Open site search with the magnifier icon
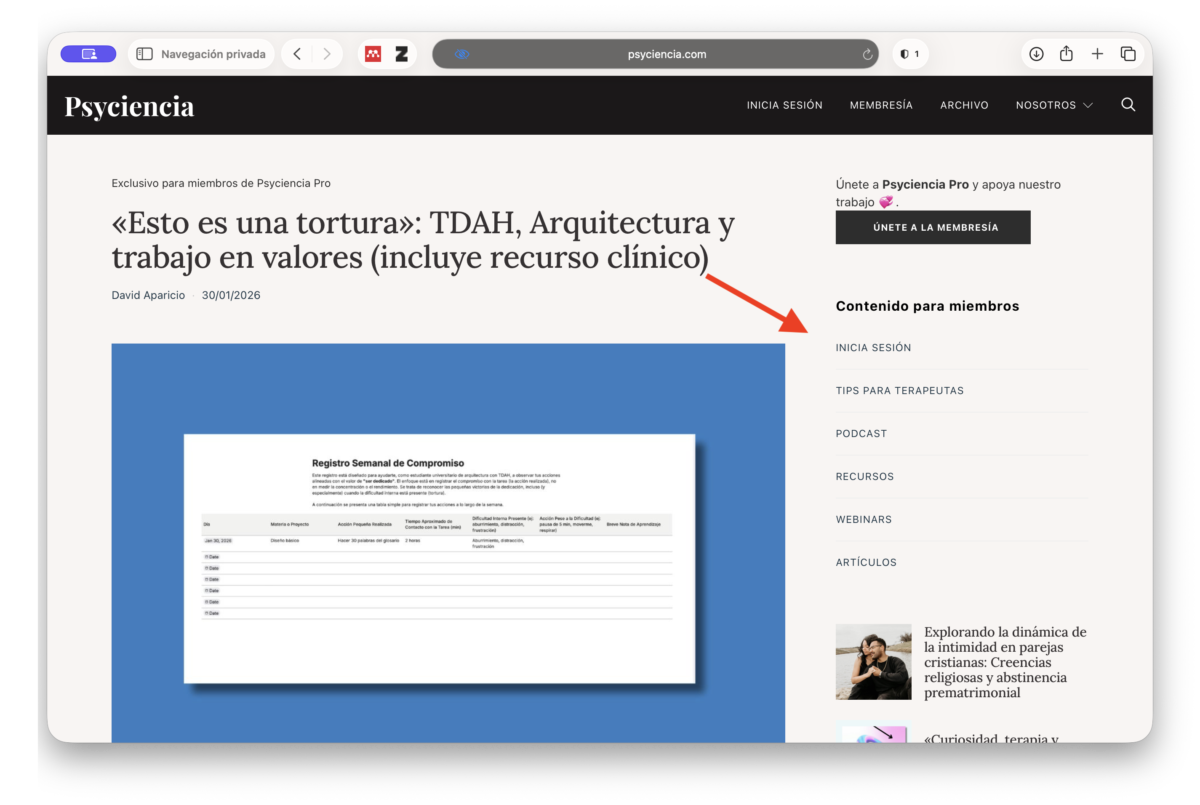 point(1128,105)
